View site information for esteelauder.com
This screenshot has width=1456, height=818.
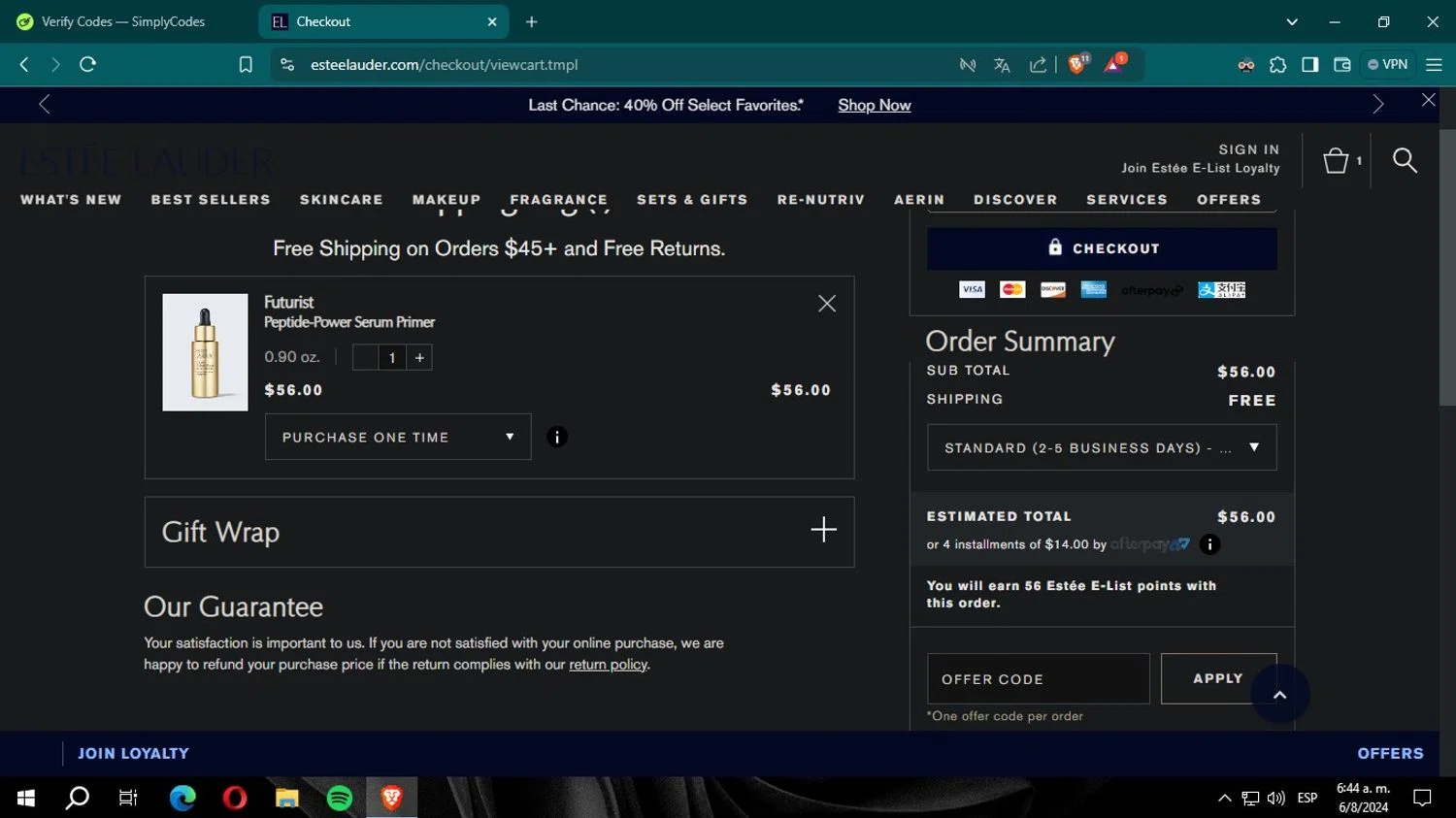click(x=286, y=64)
